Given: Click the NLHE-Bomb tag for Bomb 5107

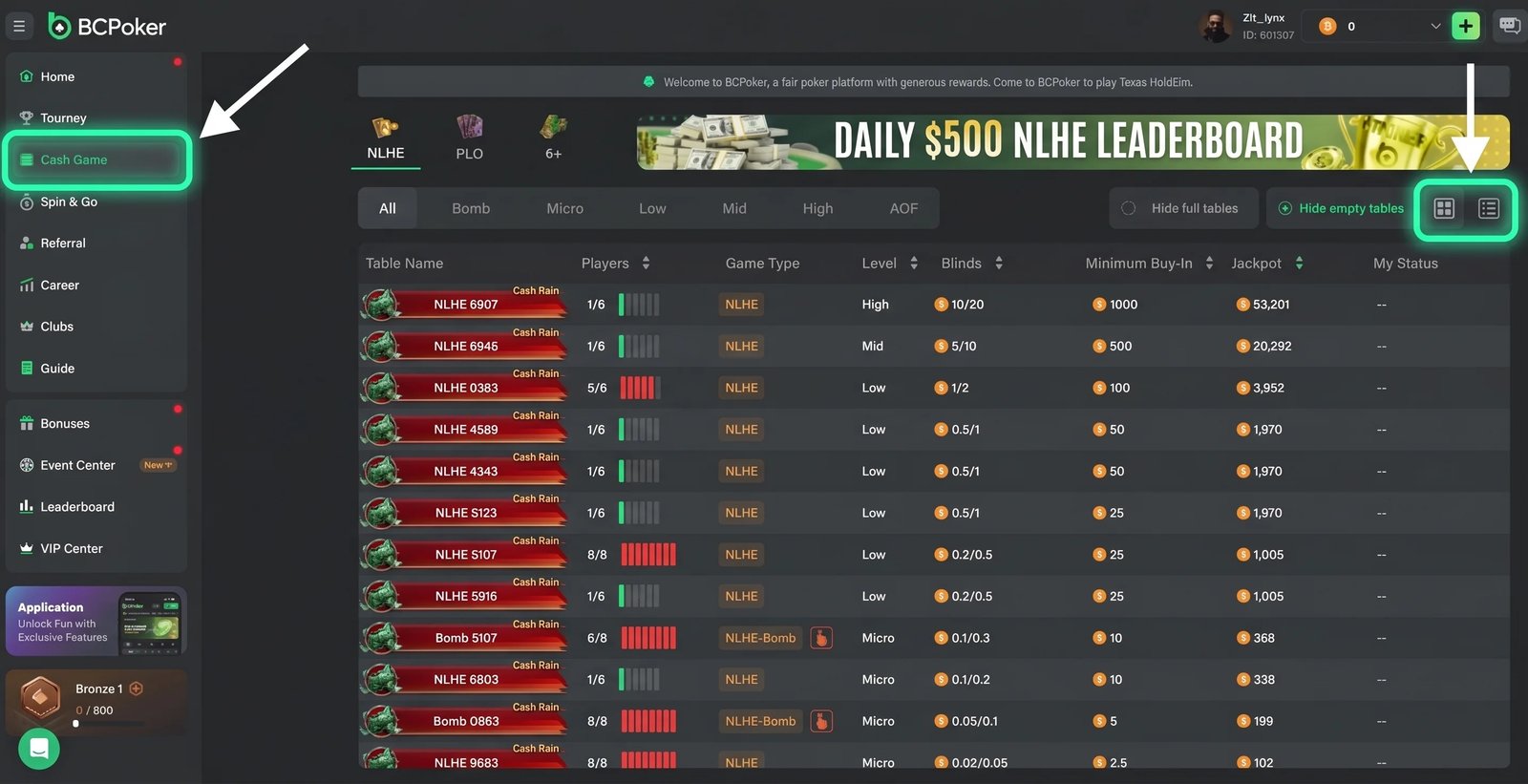Looking at the screenshot, I should click(760, 638).
